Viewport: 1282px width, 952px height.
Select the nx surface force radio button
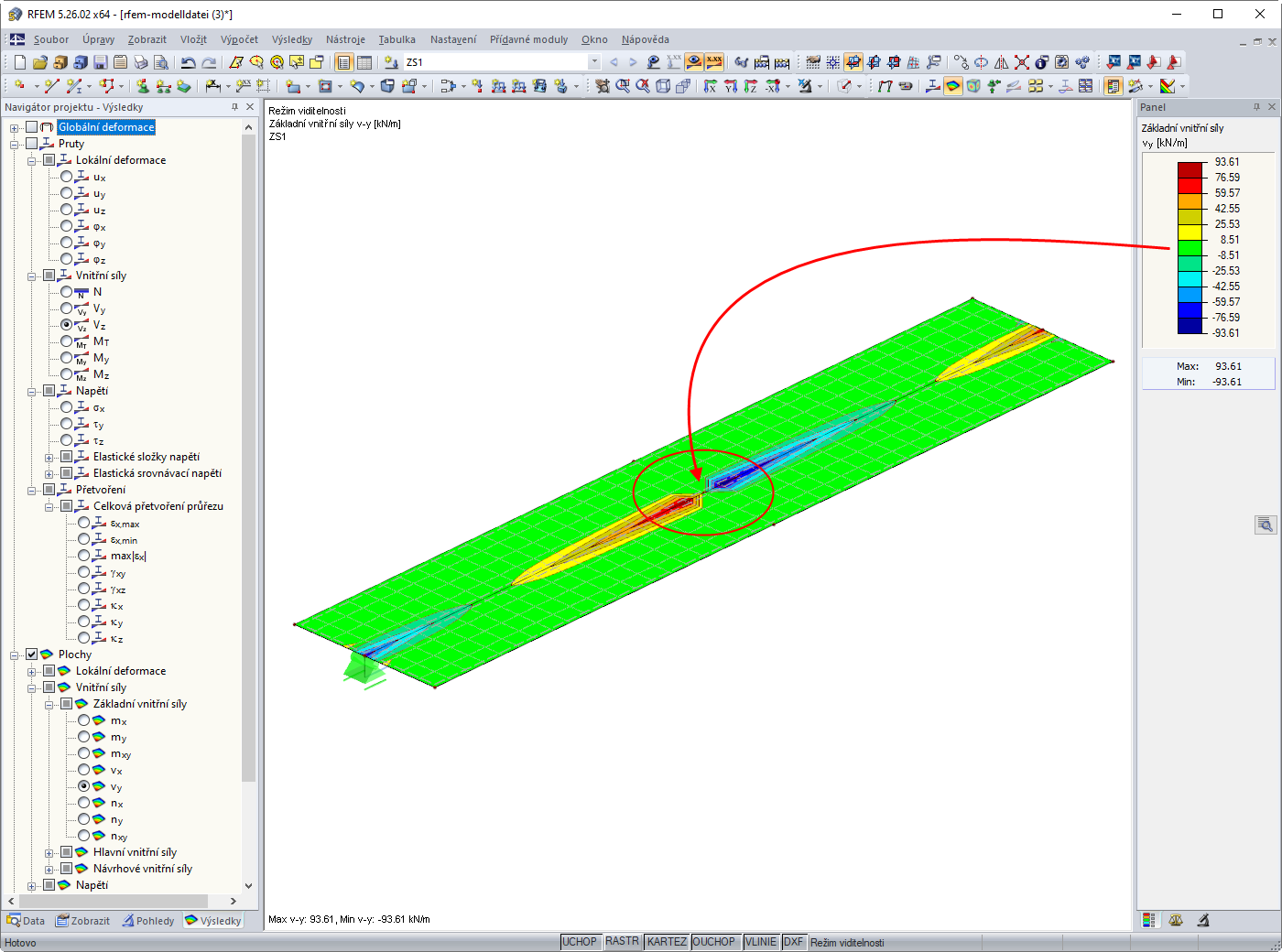pos(84,803)
